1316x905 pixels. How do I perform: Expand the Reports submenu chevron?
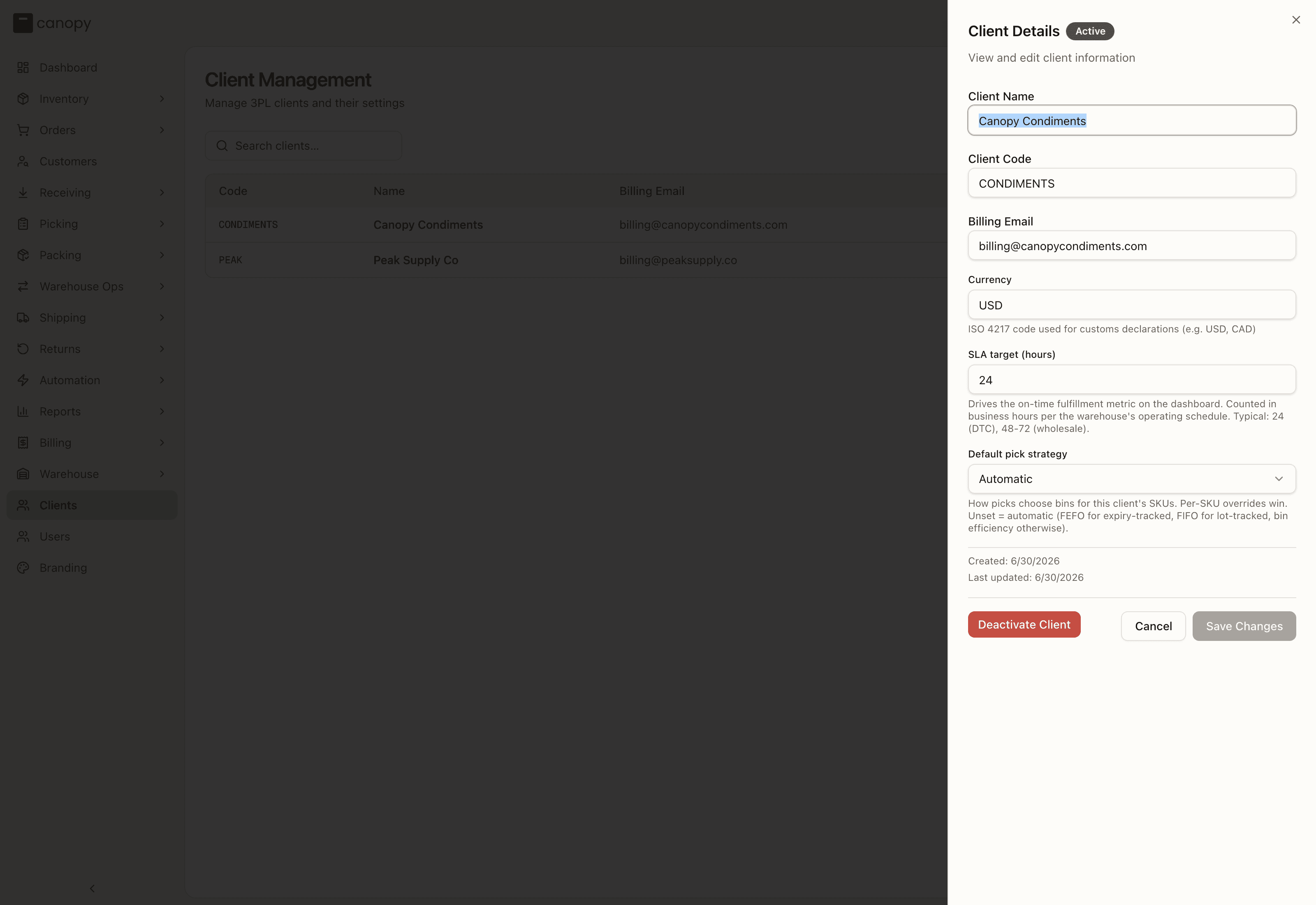click(162, 412)
